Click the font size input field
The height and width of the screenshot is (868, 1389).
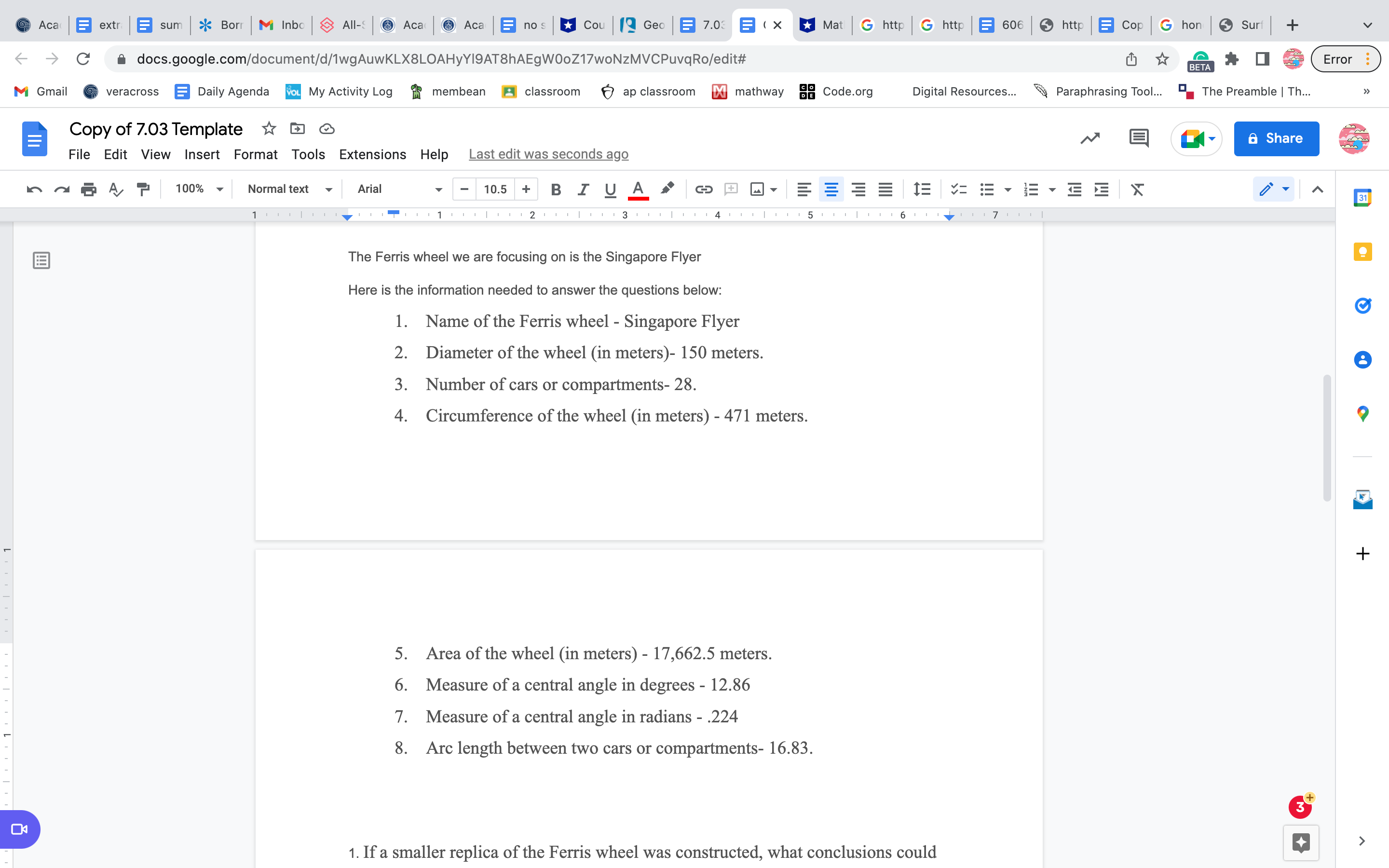pos(495,190)
